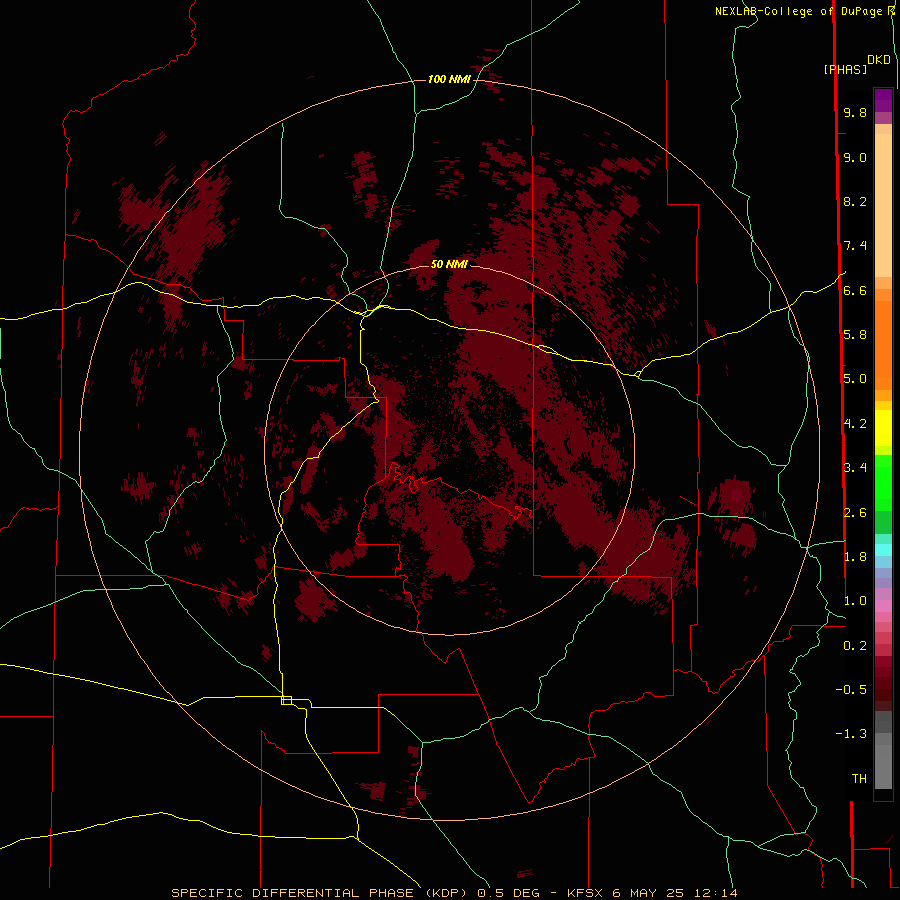Image resolution: width=900 pixels, height=900 pixels.
Task: Click the small square marker on the yellow highway
Action: [x=286, y=700]
